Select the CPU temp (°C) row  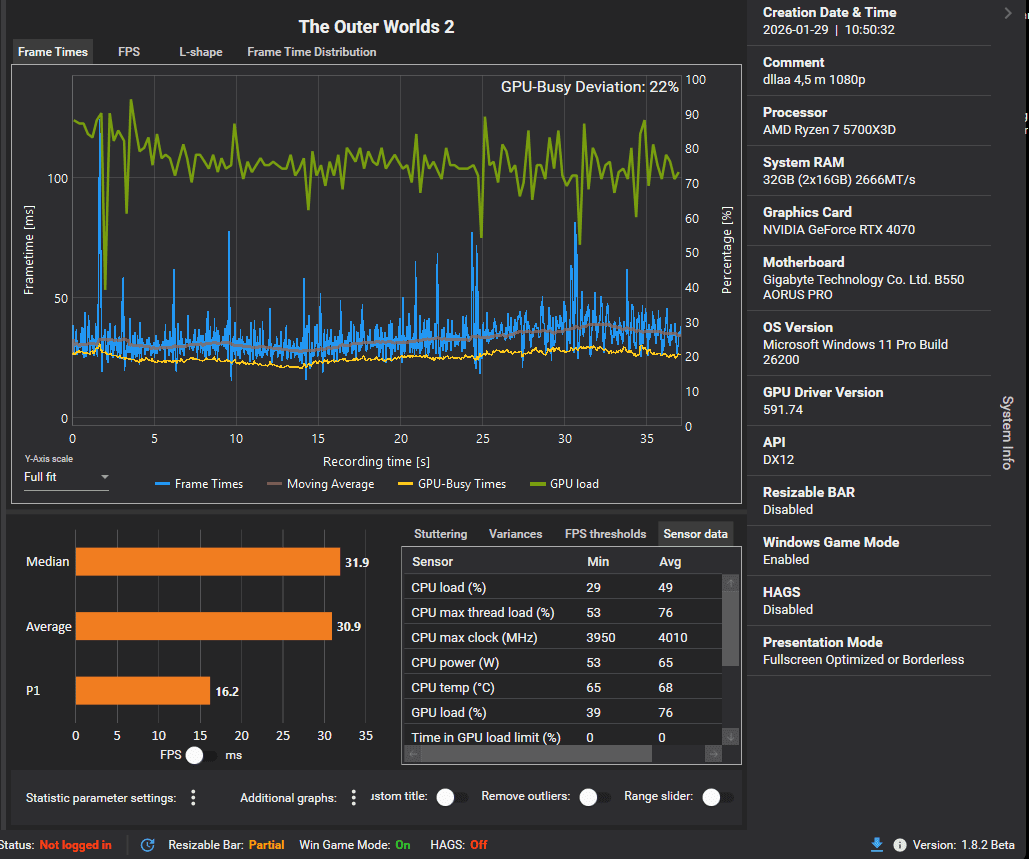(562, 687)
